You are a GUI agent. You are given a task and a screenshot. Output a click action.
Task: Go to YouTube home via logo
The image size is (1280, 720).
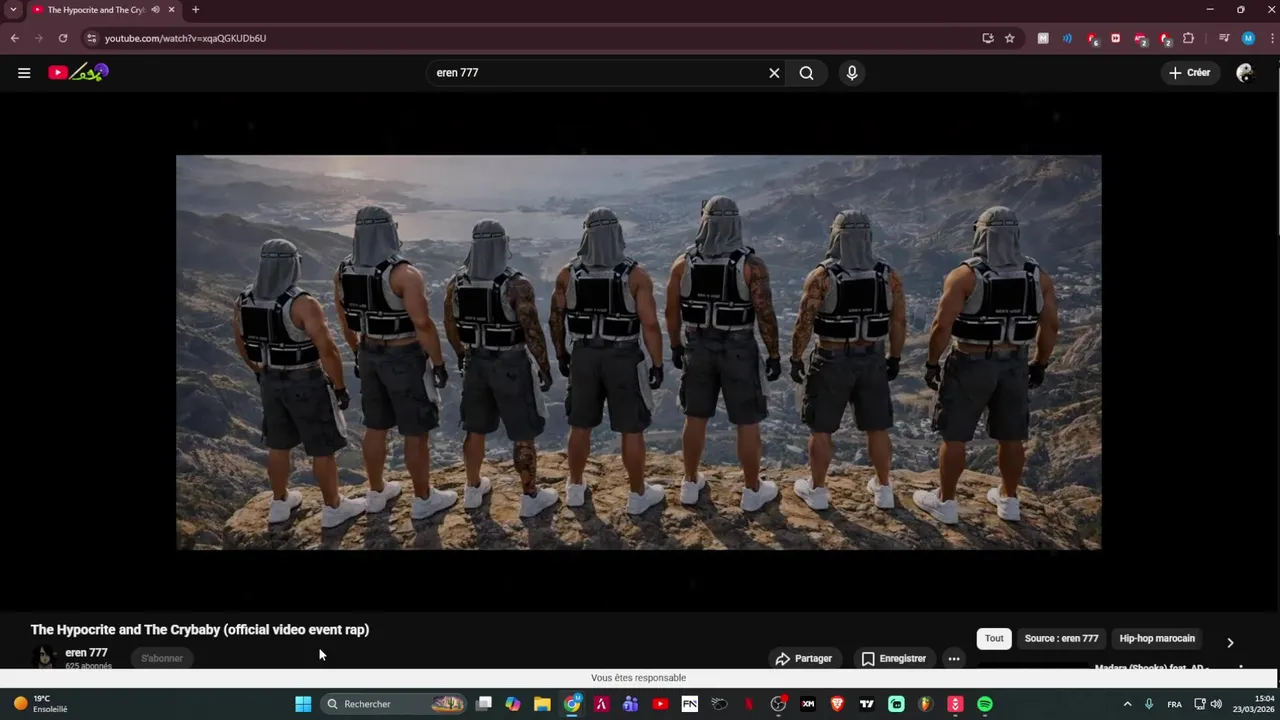(78, 72)
